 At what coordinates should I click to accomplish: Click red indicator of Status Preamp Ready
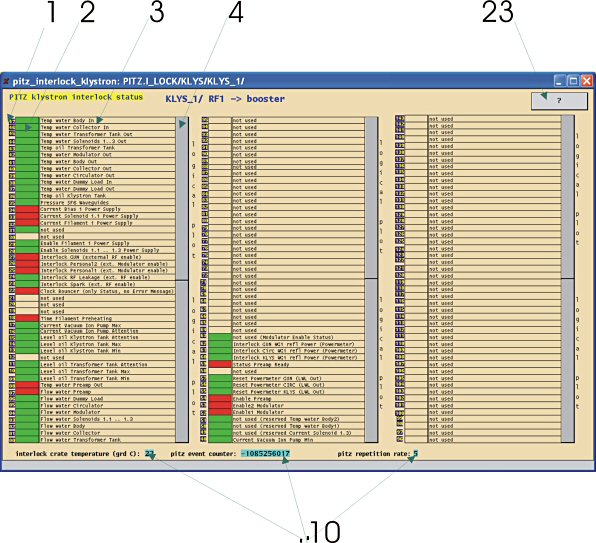tap(220, 364)
